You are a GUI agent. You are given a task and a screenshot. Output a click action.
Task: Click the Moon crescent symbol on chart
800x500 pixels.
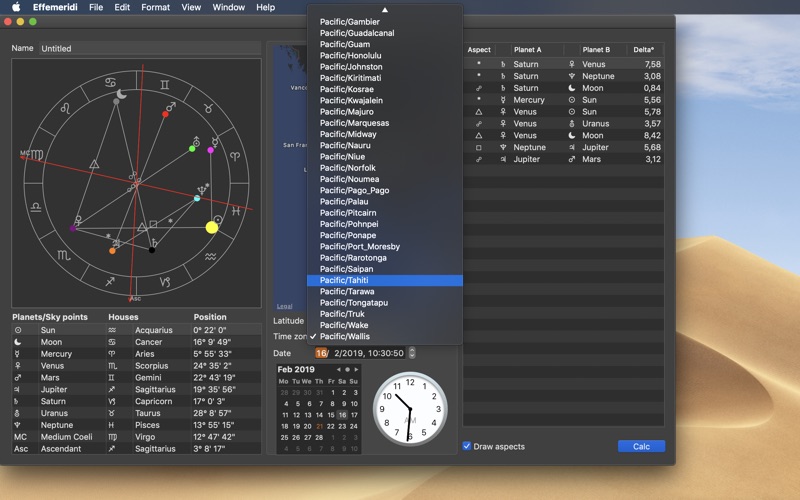click(x=121, y=94)
